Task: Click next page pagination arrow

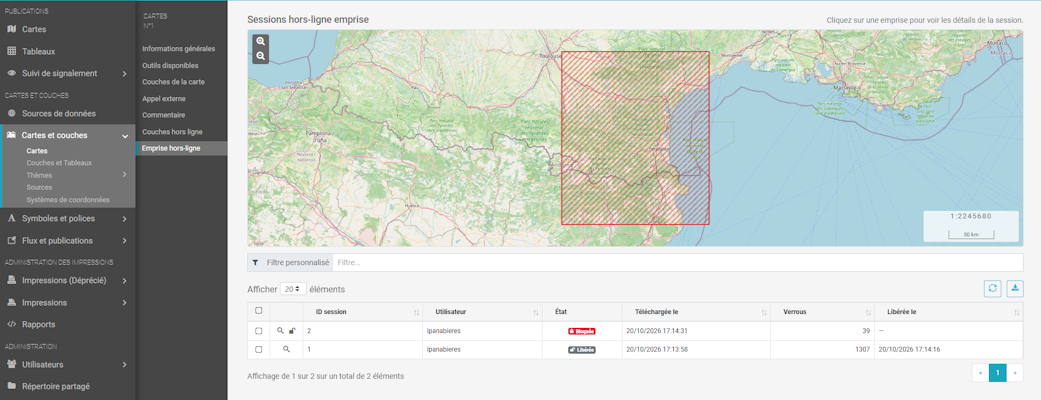Action: [1014, 373]
